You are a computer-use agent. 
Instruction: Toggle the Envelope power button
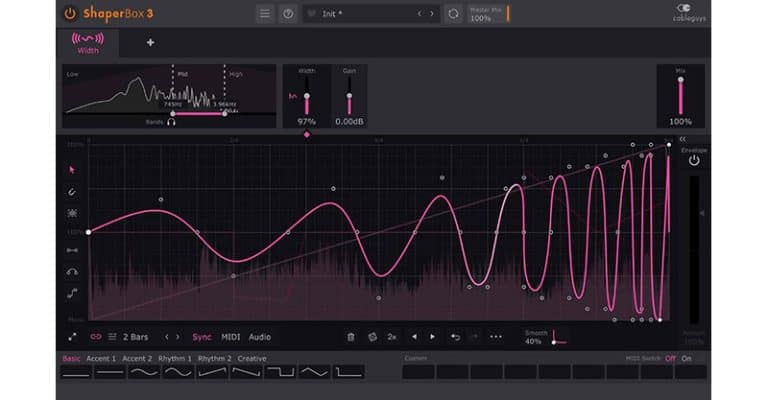pos(694,160)
